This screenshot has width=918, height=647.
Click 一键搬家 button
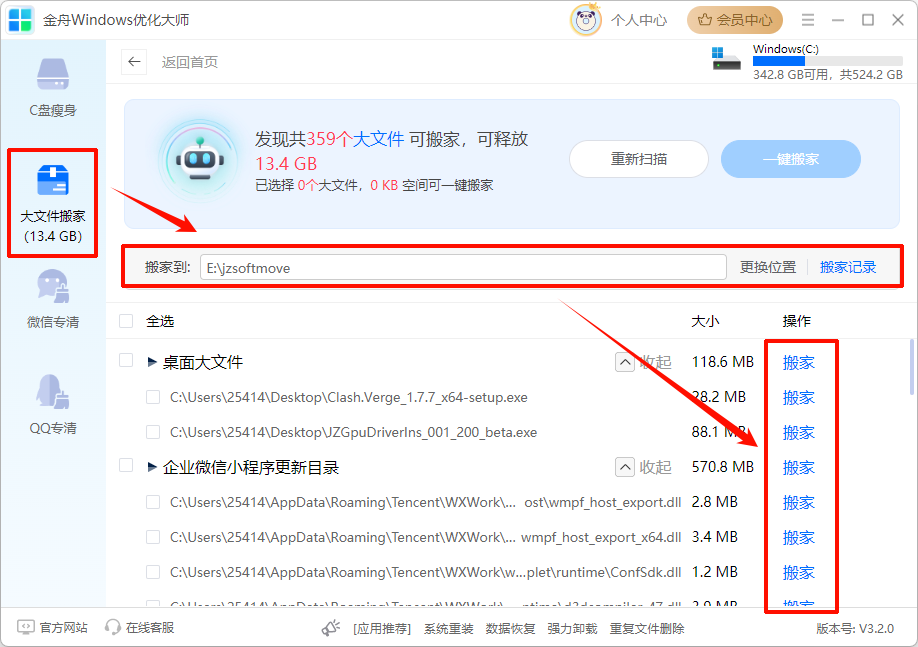click(790, 159)
